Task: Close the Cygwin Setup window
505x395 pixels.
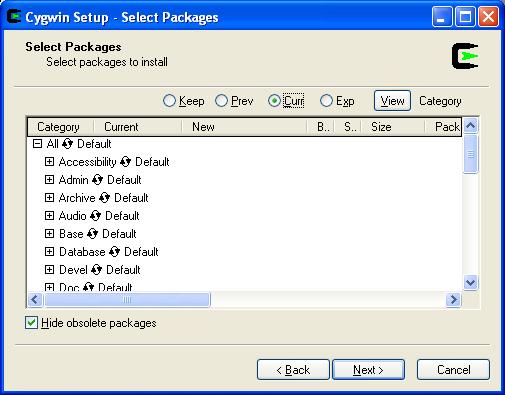Action: coord(488,17)
